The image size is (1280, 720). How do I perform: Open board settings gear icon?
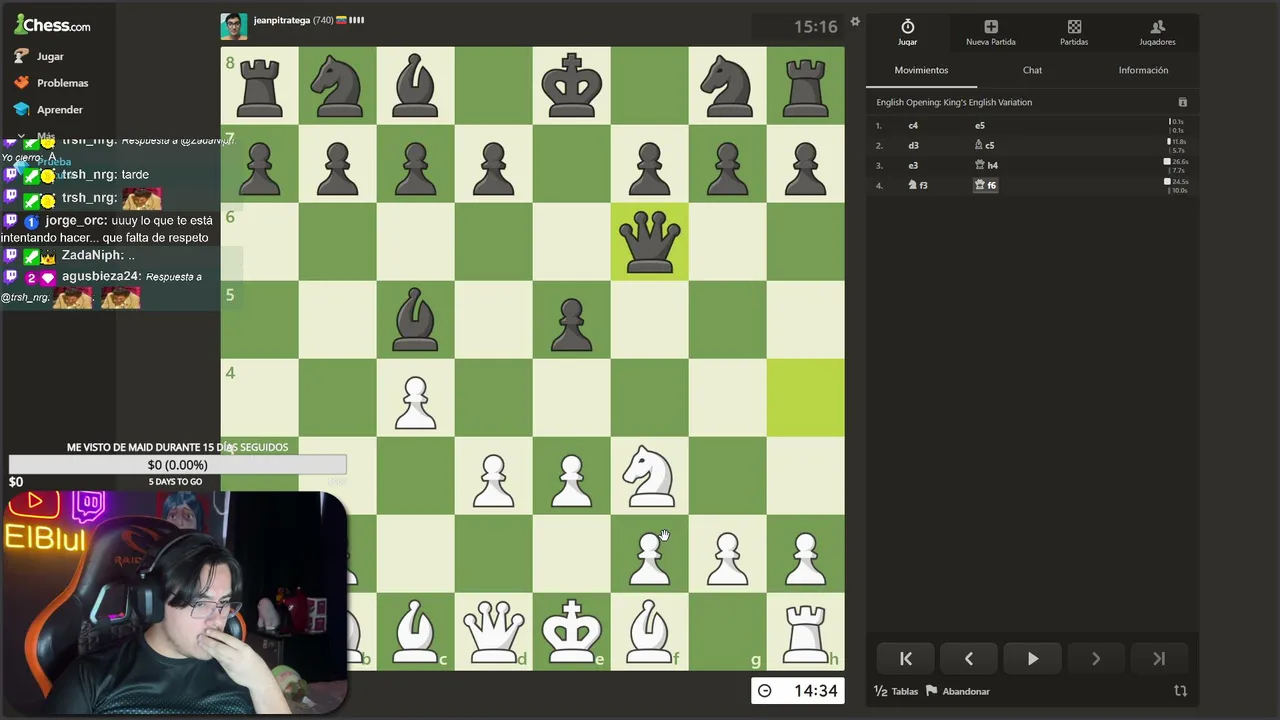855,21
